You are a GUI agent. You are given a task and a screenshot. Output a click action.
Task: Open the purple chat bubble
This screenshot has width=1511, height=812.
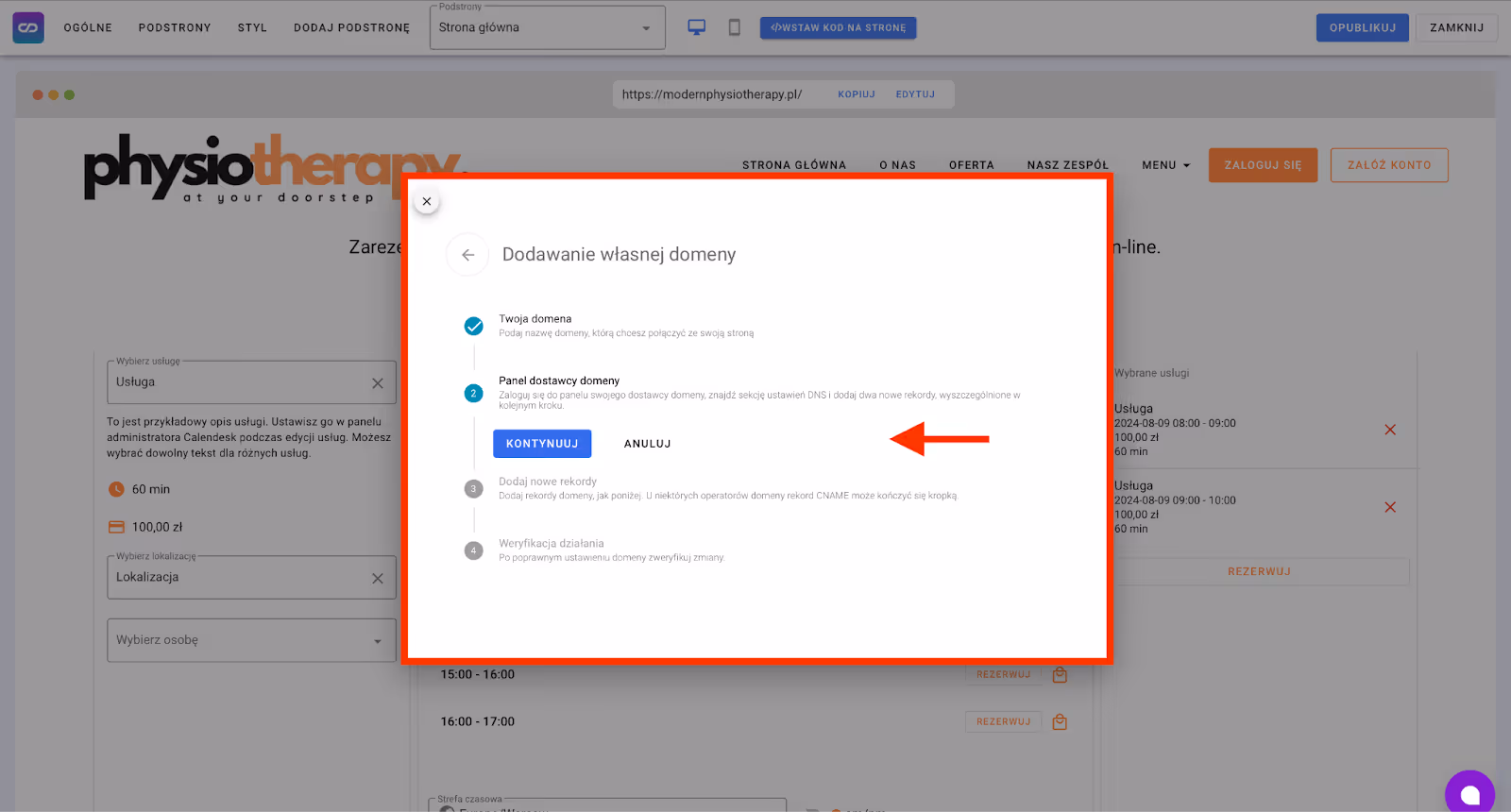click(1469, 794)
